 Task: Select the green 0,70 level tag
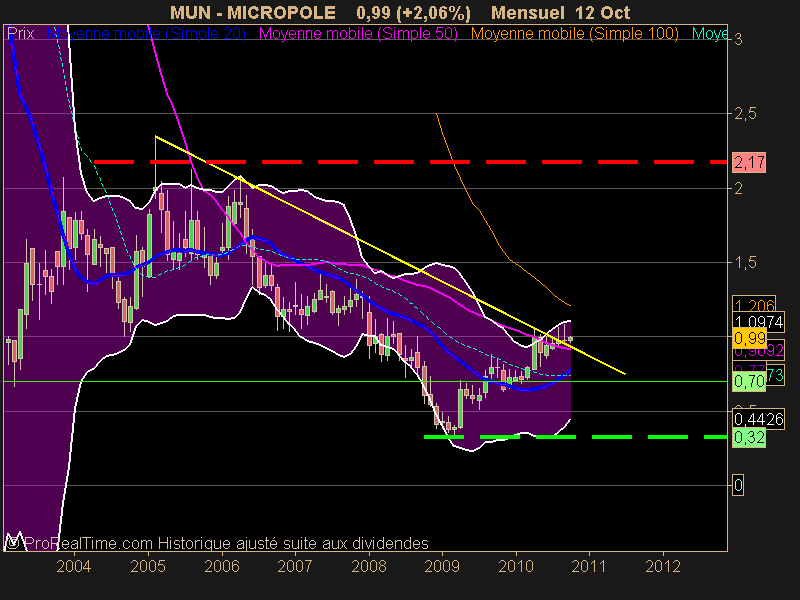748,381
